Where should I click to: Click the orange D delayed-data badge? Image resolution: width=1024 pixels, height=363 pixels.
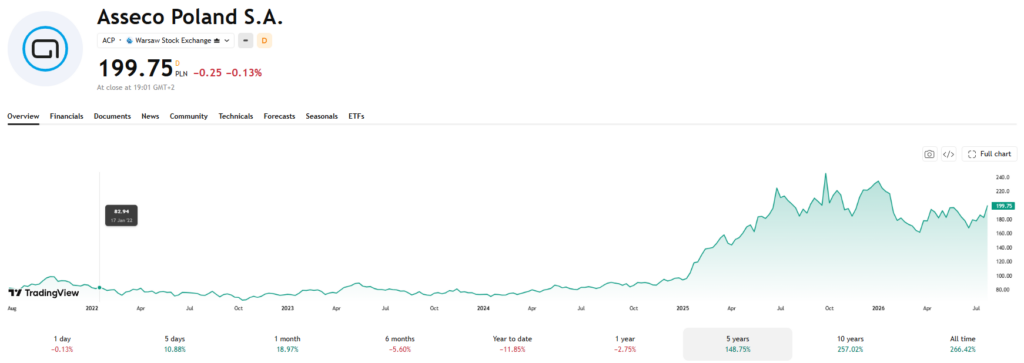click(264, 40)
